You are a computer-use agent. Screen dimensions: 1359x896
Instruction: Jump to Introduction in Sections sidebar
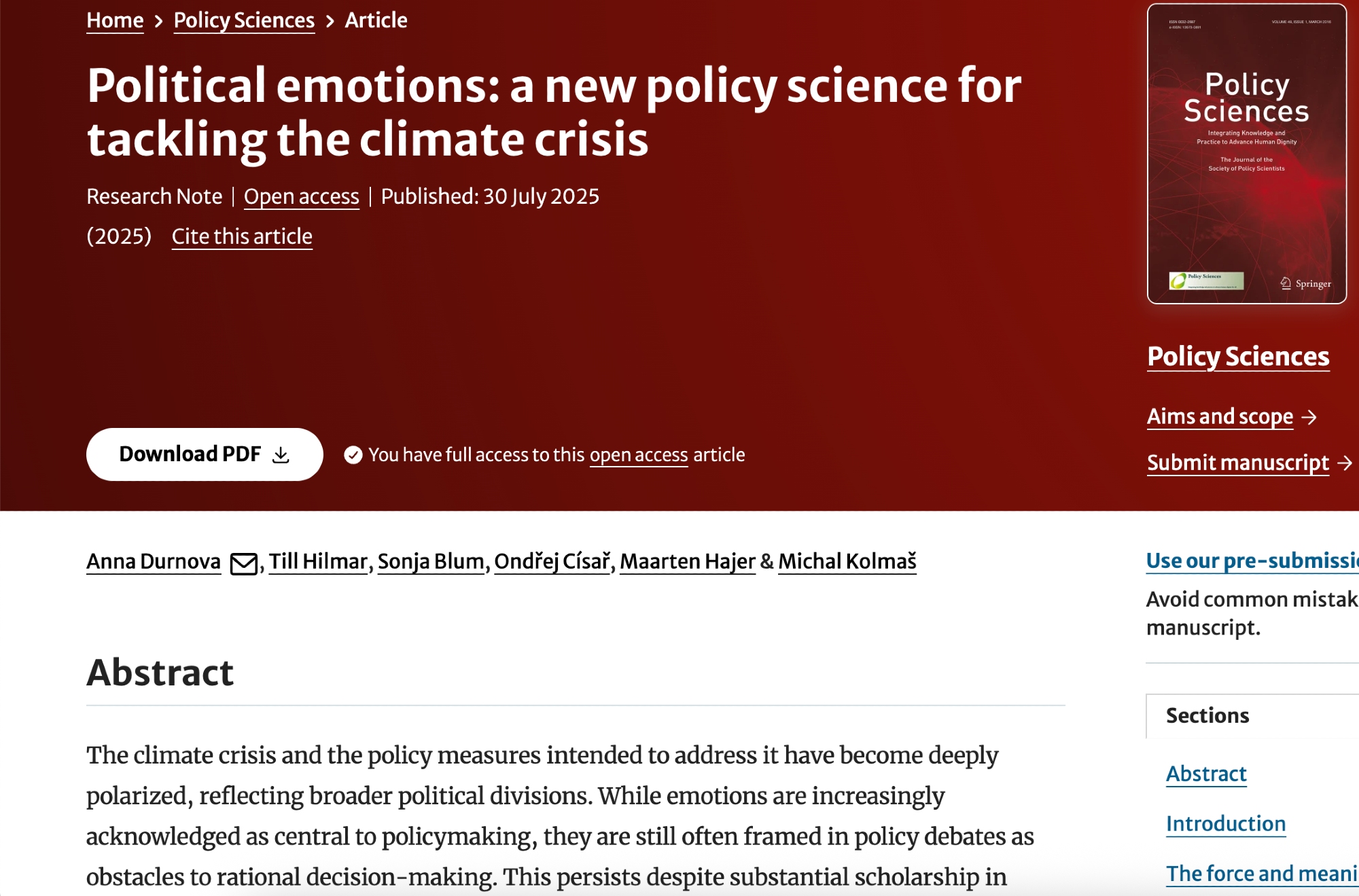pos(1225,824)
